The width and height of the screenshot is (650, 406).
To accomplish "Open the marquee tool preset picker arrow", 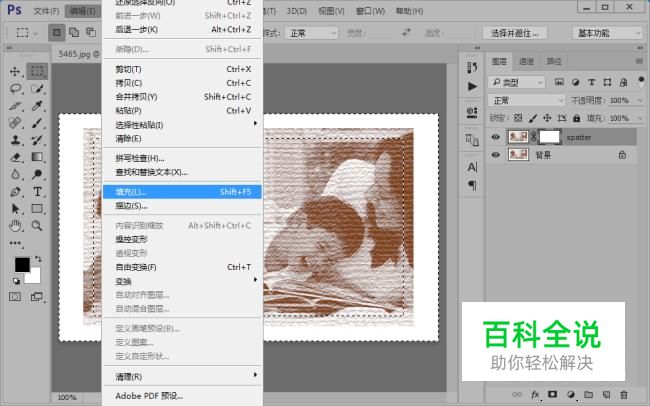I will (36, 33).
